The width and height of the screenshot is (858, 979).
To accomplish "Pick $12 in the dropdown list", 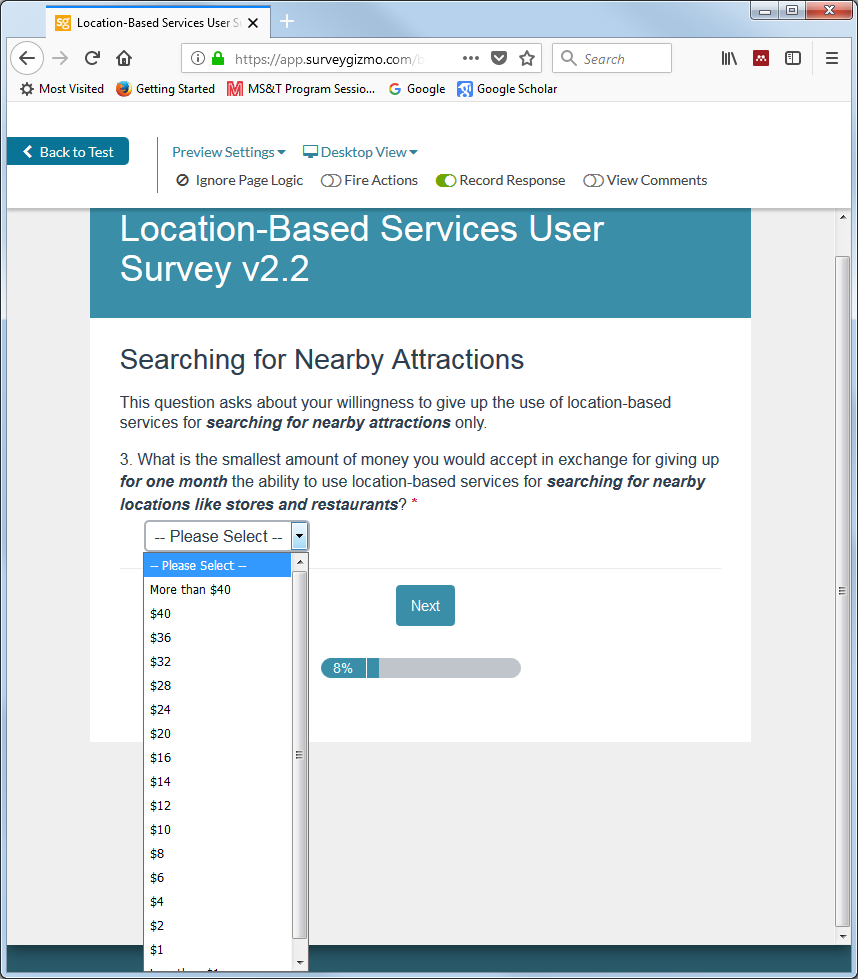I will point(217,806).
